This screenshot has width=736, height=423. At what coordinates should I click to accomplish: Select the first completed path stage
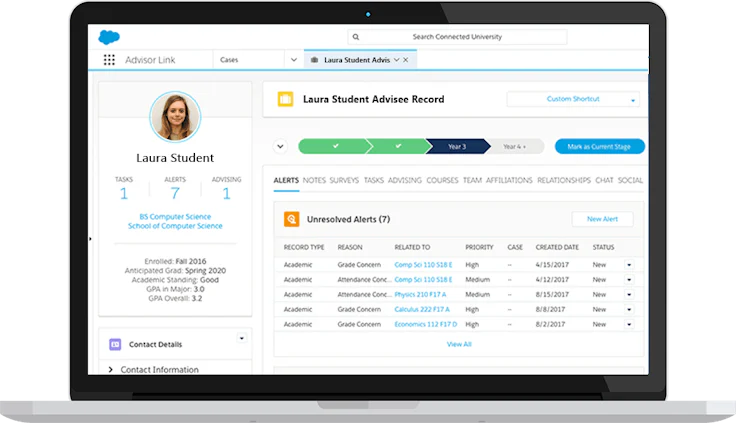[335, 146]
